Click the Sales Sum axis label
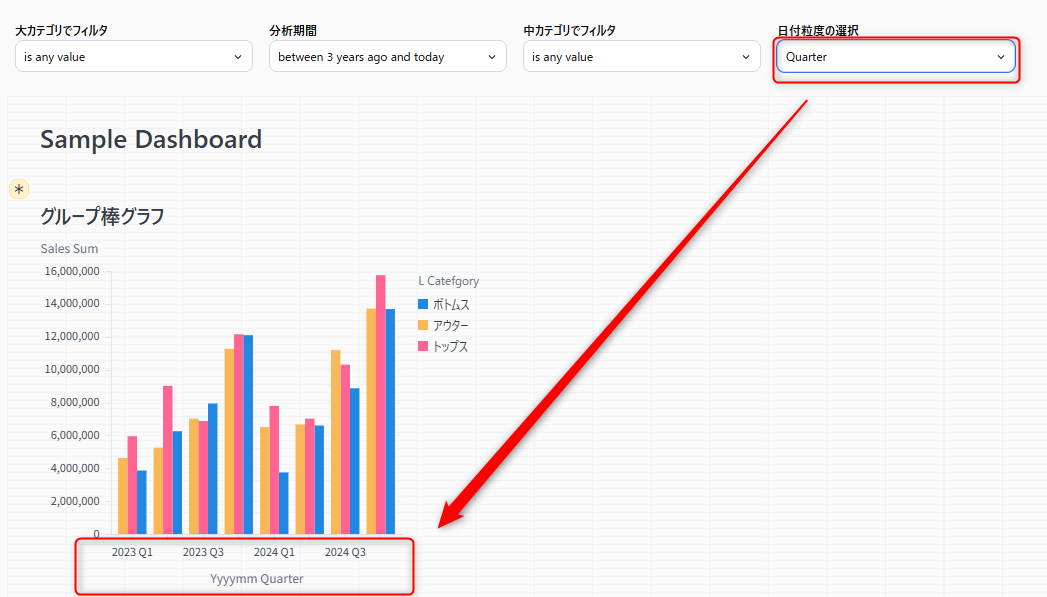 pos(69,248)
